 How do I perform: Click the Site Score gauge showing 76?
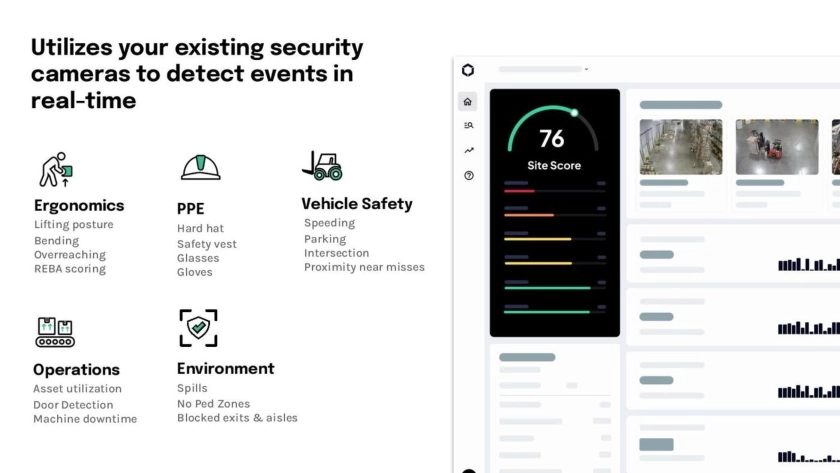coord(553,138)
